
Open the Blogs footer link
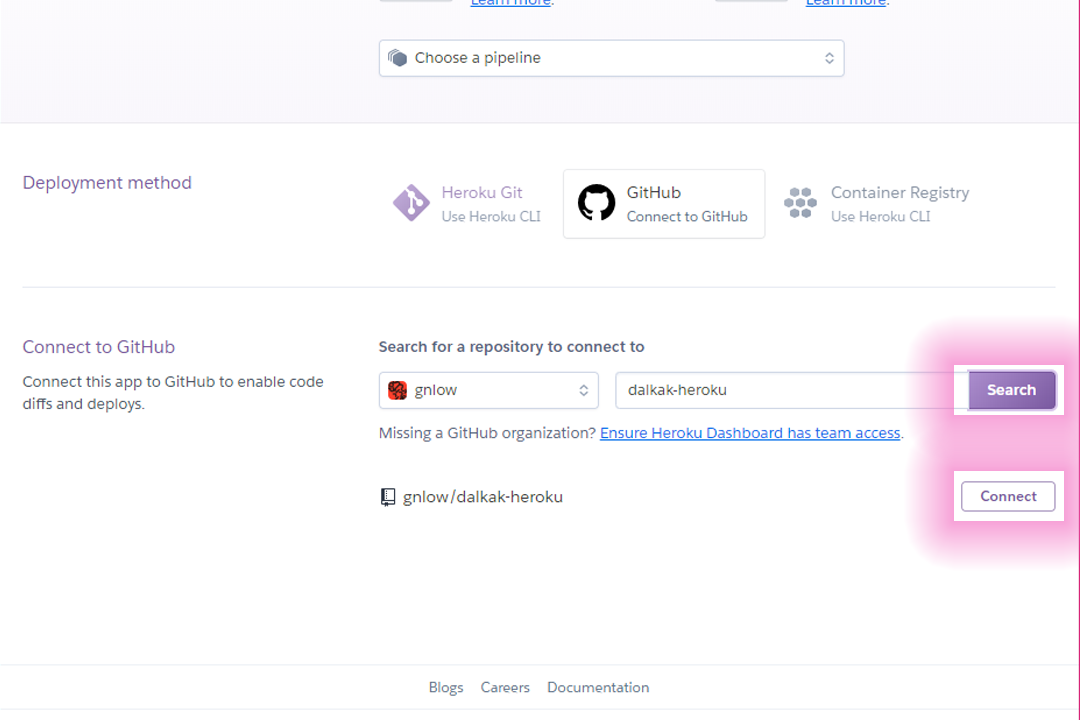[446, 688]
